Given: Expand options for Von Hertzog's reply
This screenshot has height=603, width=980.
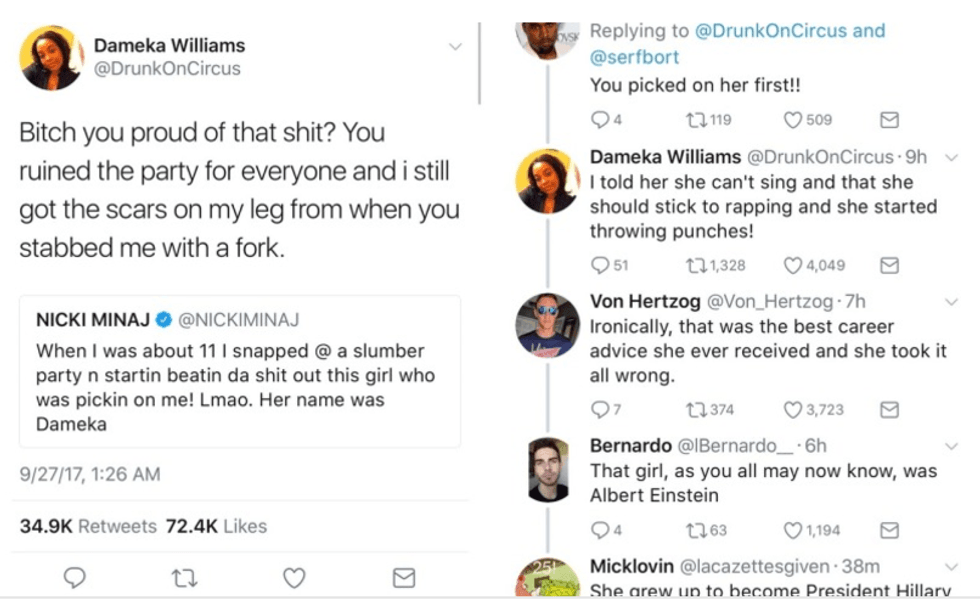Looking at the screenshot, I should (951, 302).
